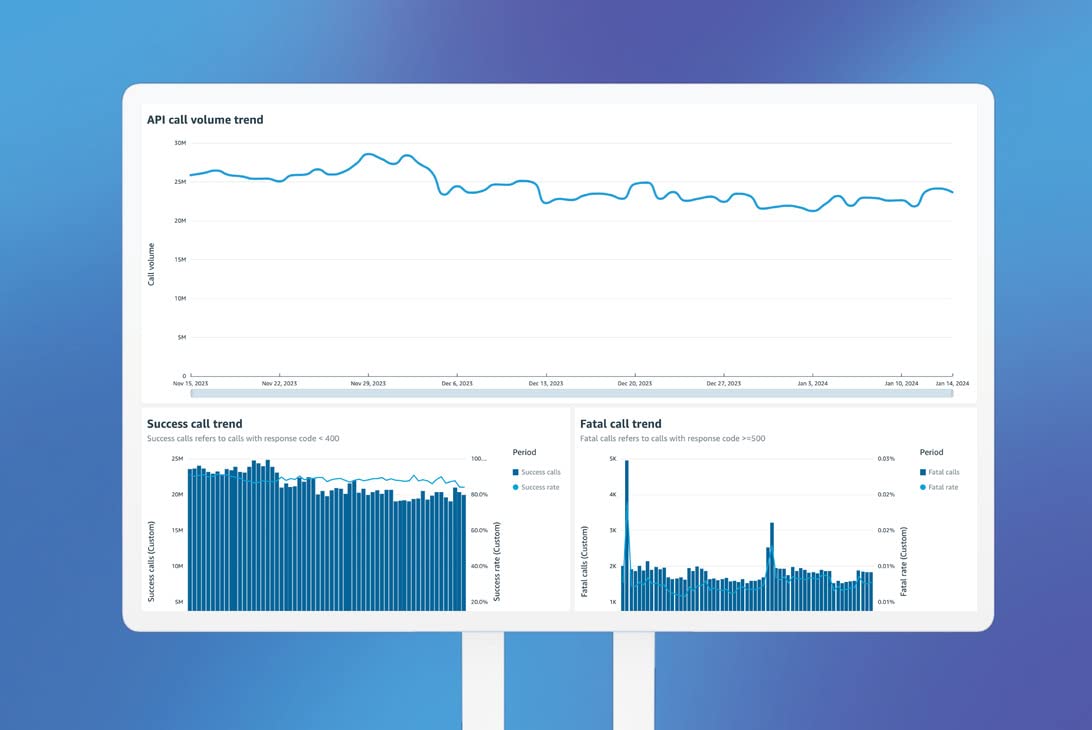This screenshot has width=1092, height=730.
Task: Click the Fatal calls square legend marker
Action: 922,472
